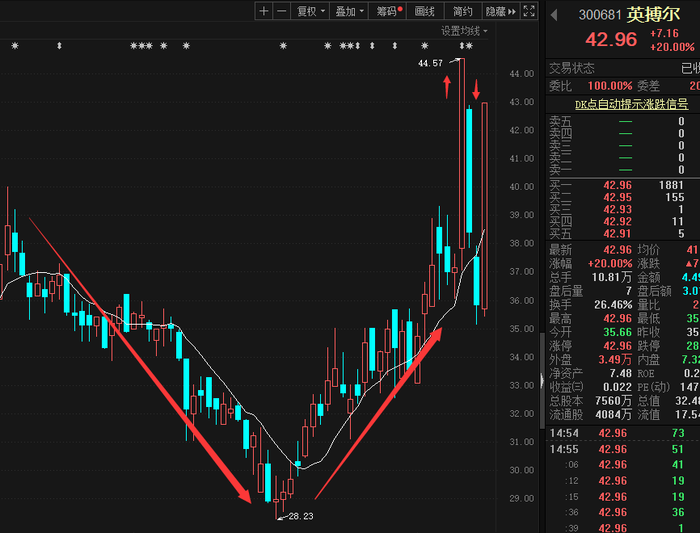This screenshot has height=533, width=700.
Task: Click 盘后量 7 value
Action: click(x=629, y=291)
